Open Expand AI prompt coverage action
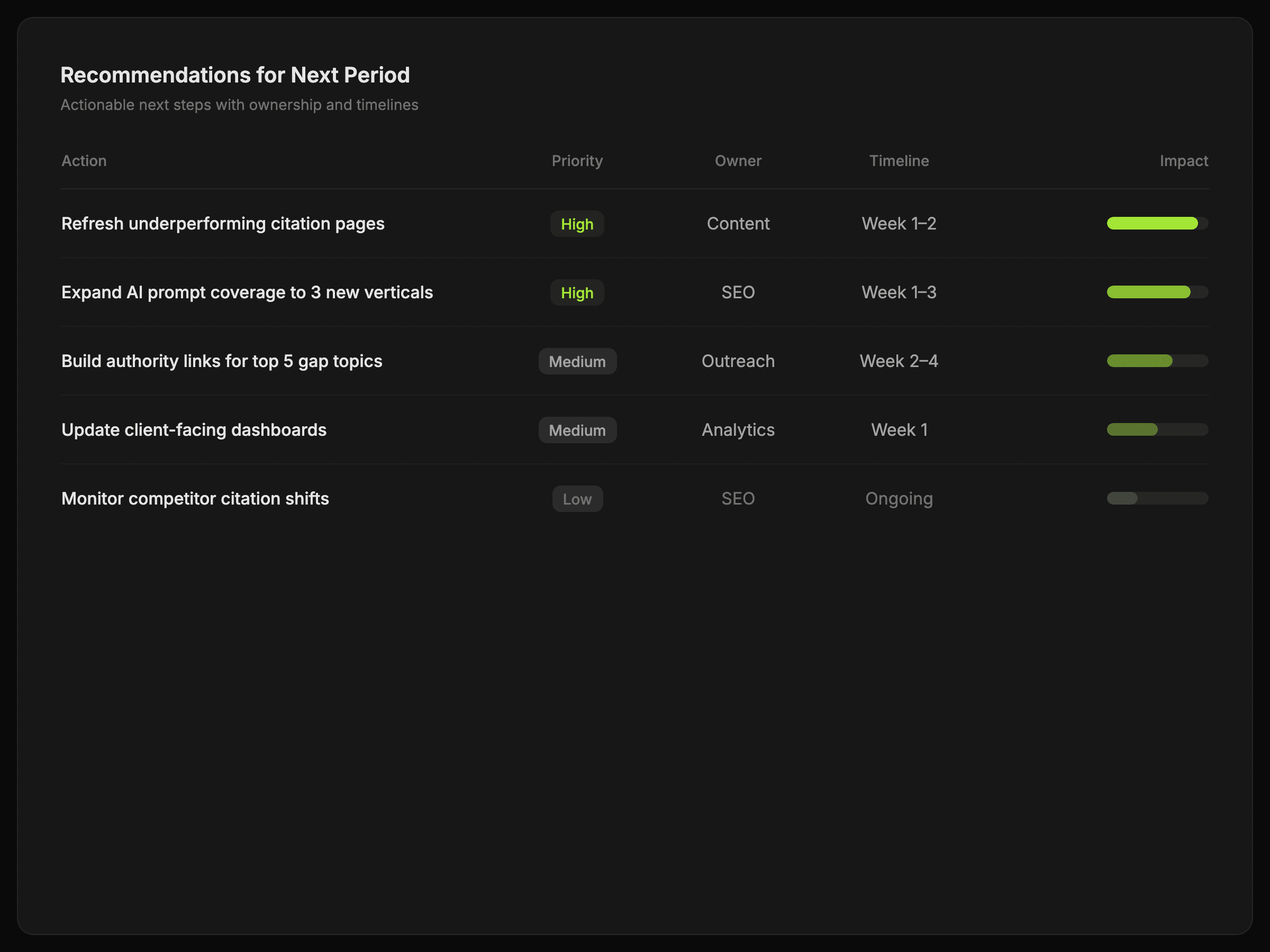The height and width of the screenshot is (952, 1270). point(247,292)
